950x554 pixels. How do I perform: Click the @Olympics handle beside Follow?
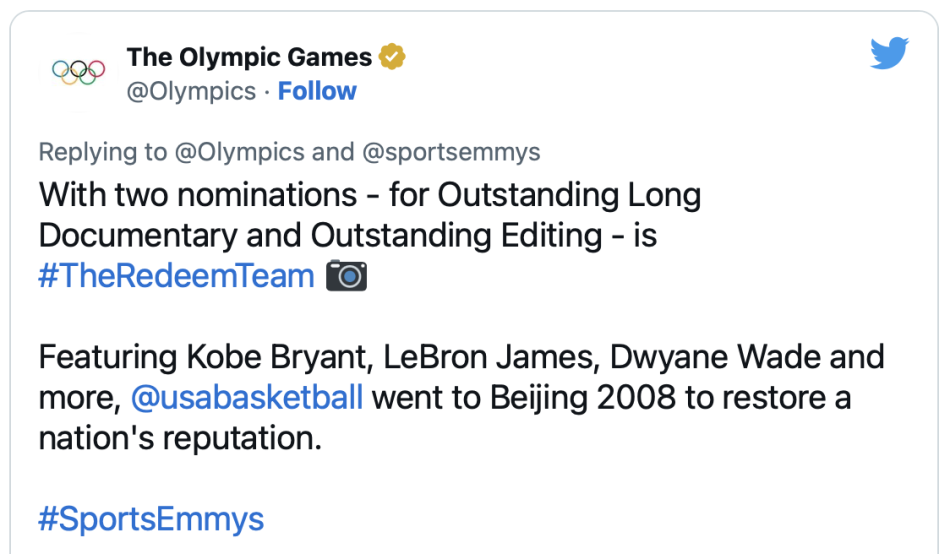[191, 91]
